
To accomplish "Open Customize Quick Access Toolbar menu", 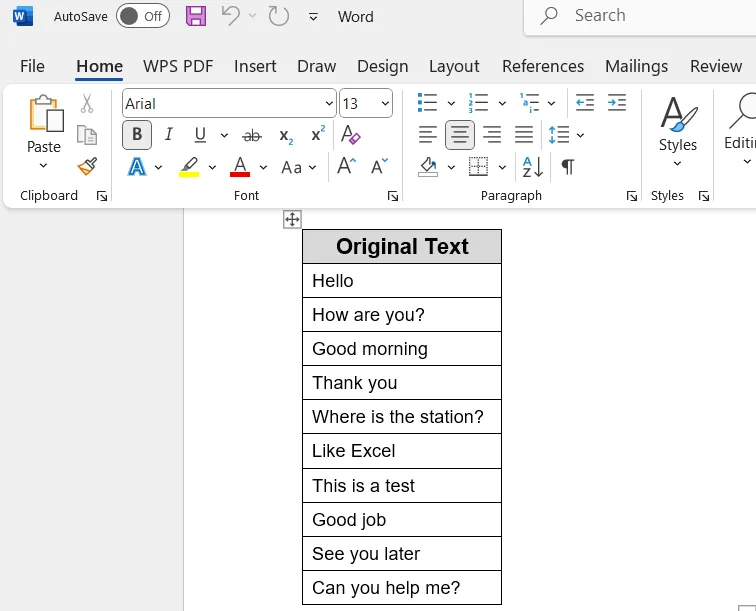I will (313, 17).
